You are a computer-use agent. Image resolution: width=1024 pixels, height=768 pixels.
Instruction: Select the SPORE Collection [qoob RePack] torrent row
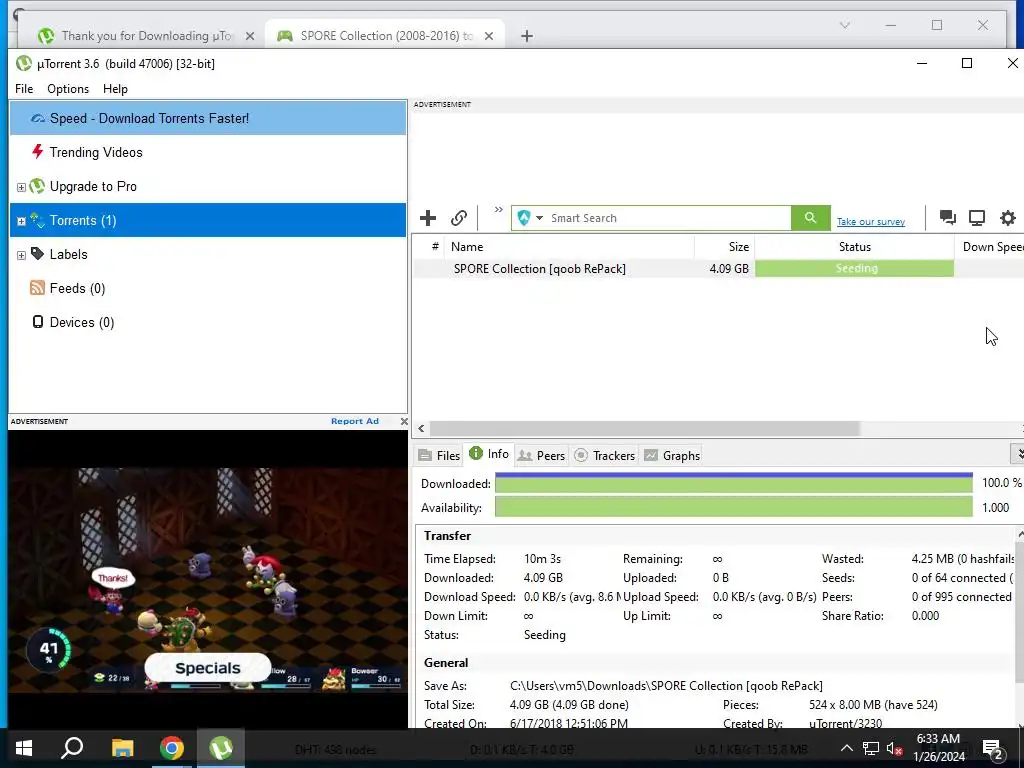tap(718, 268)
